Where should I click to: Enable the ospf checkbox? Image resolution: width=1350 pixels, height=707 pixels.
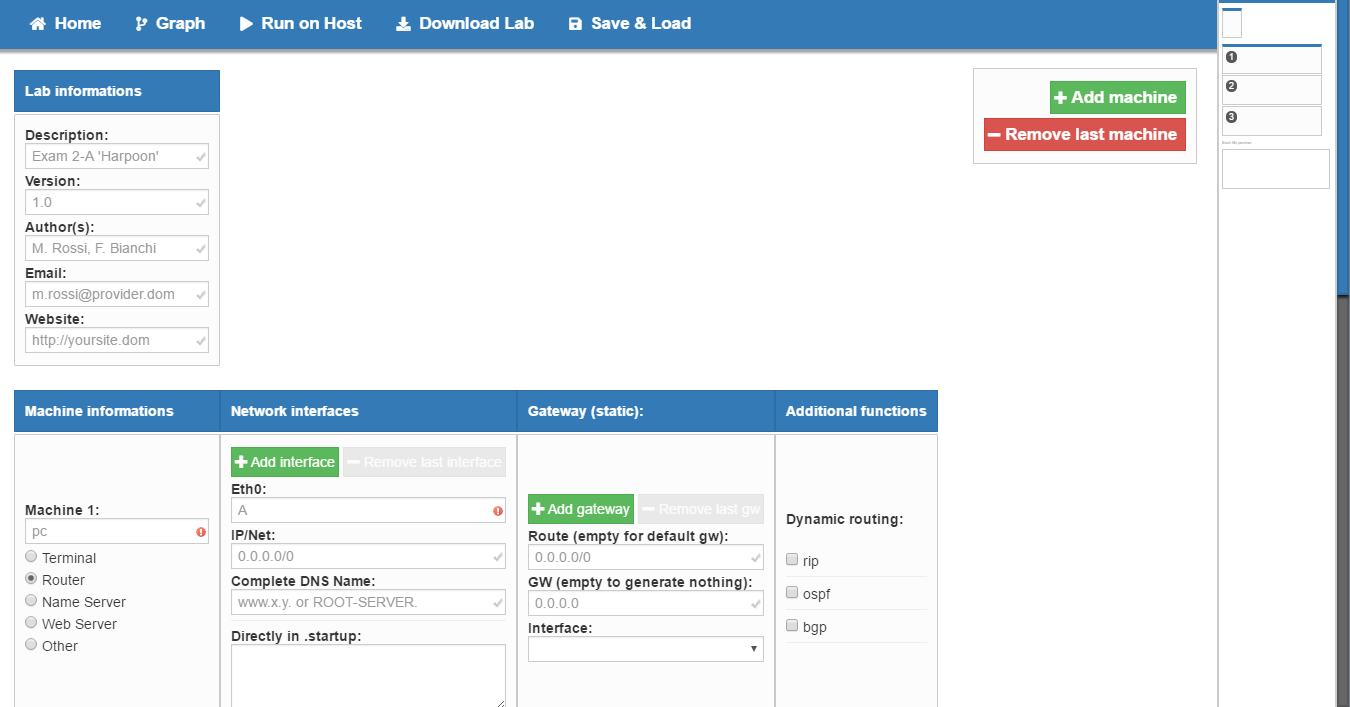(792, 593)
